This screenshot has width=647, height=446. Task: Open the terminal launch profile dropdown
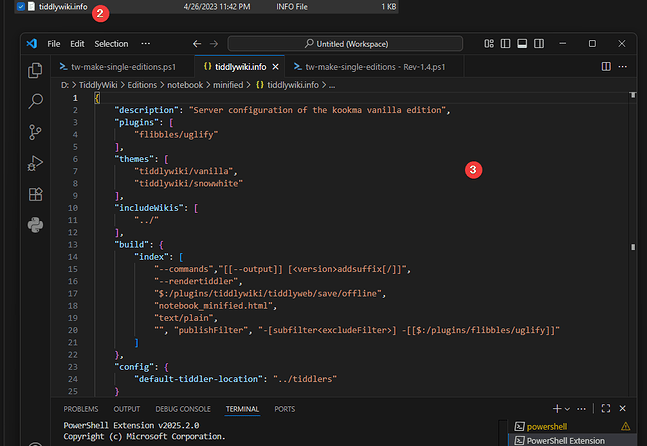[x=567, y=409]
